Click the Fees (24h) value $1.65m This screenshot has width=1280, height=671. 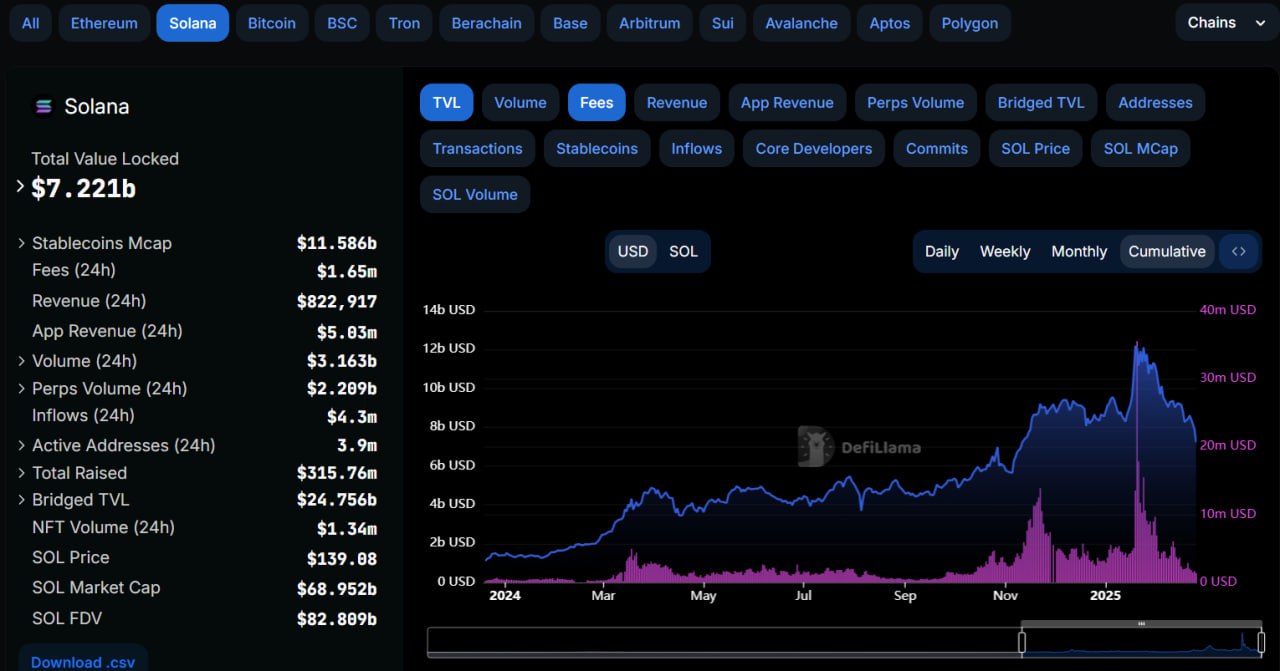(x=347, y=271)
